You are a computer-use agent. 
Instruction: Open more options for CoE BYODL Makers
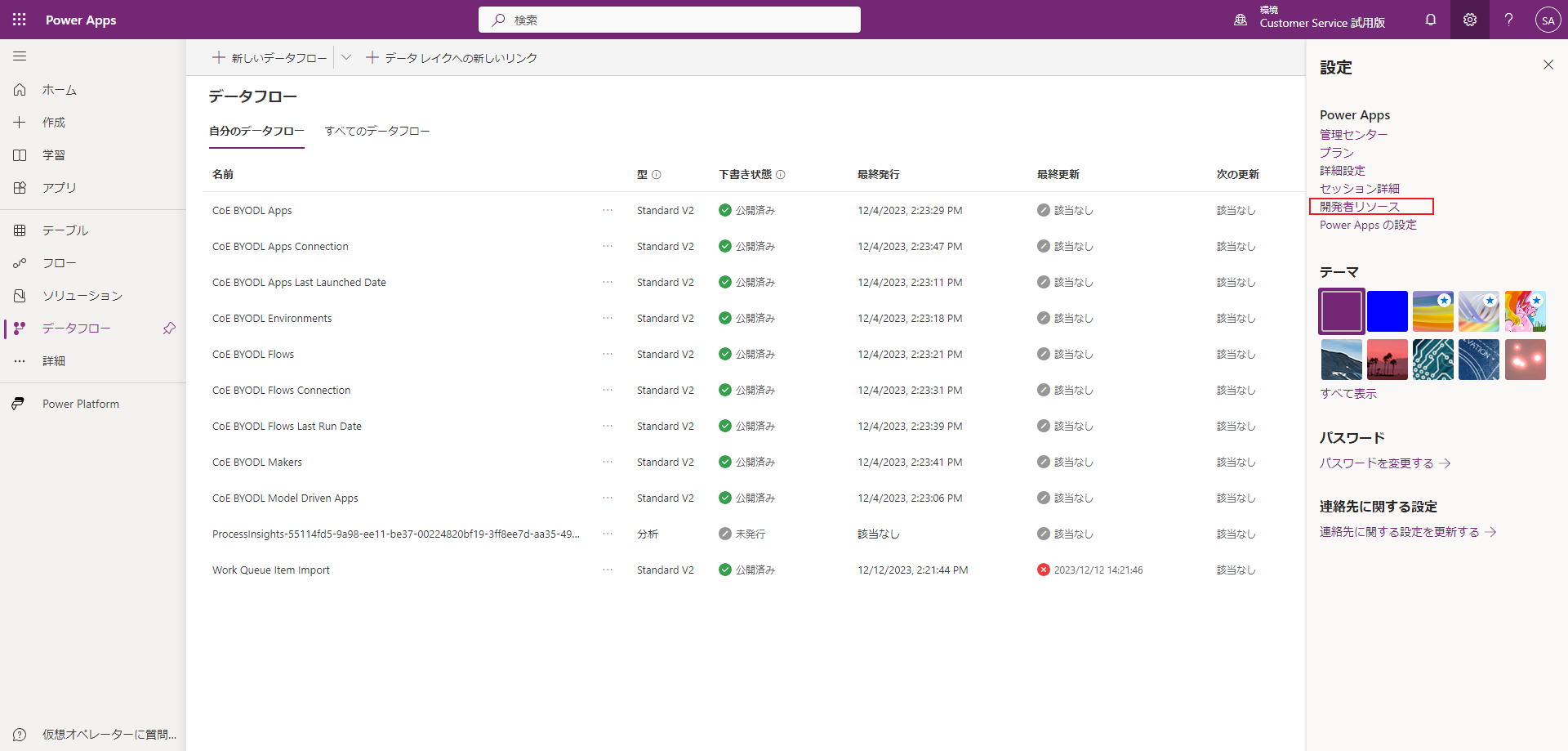pyautogui.click(x=608, y=462)
